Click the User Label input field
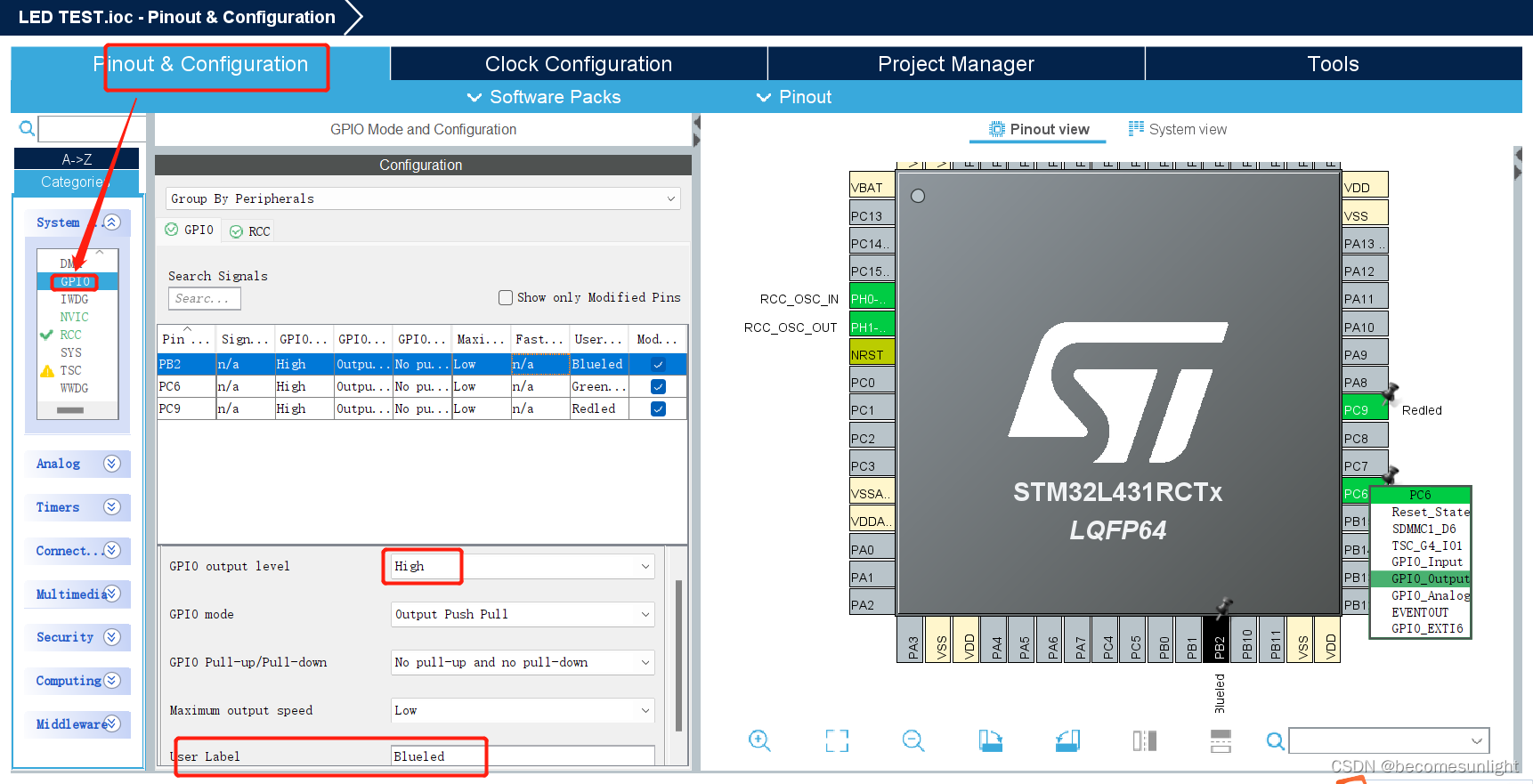This screenshot has width=1533, height=784. 523,756
